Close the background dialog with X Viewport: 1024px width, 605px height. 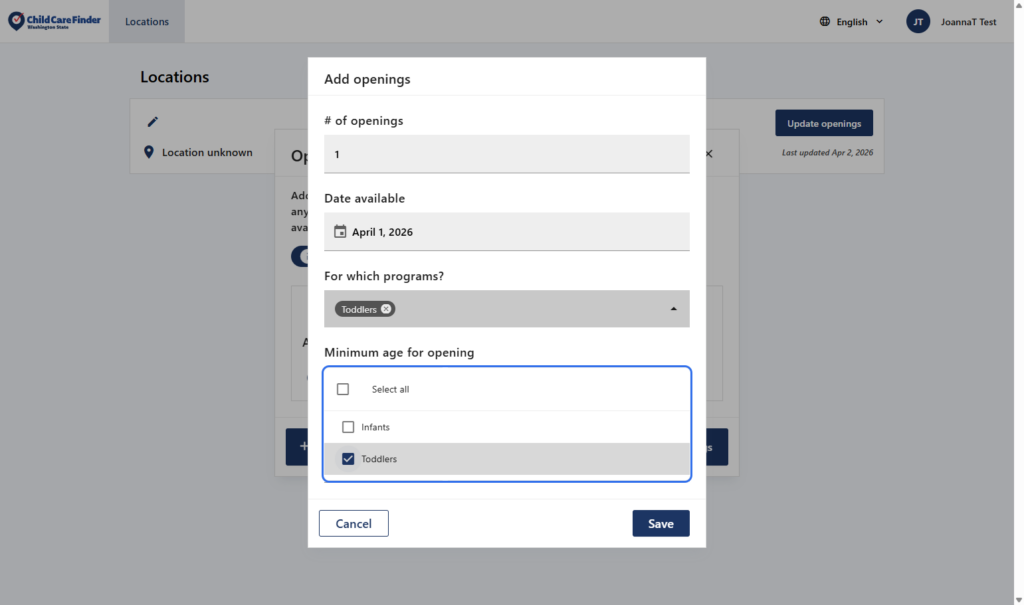(709, 154)
